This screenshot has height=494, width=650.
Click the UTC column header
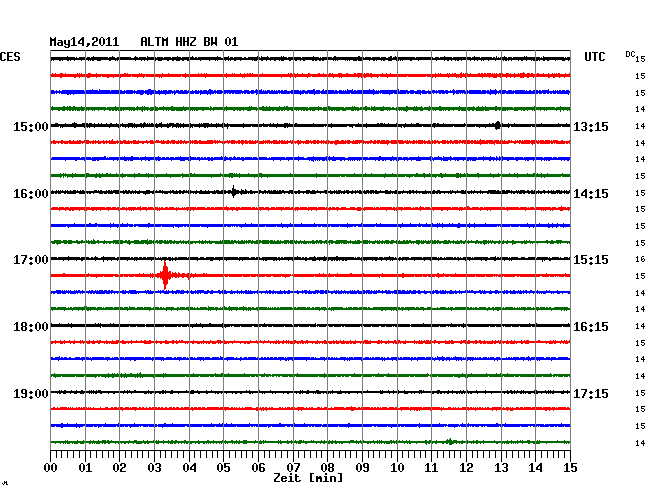(x=594, y=57)
